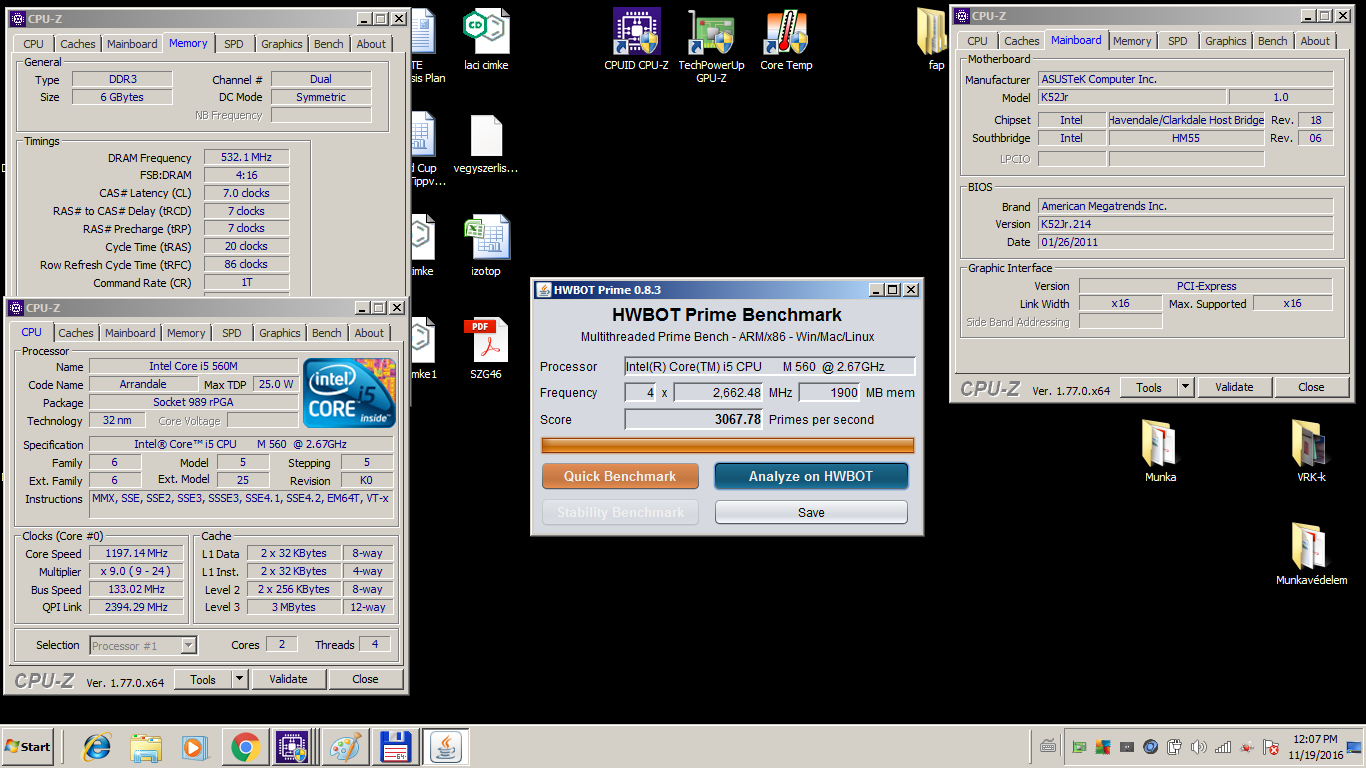Select the VRK-k folder on desktop
1366x768 pixels.
(x=1310, y=452)
